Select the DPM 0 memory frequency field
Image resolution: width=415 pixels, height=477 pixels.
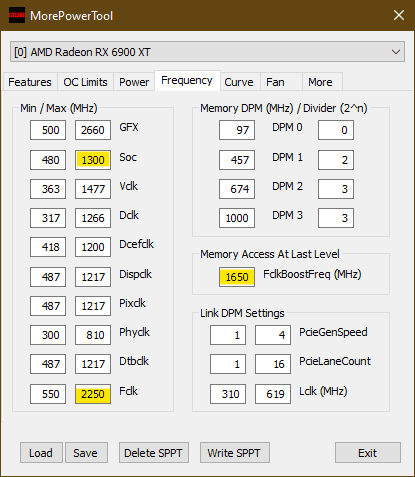coord(237,130)
